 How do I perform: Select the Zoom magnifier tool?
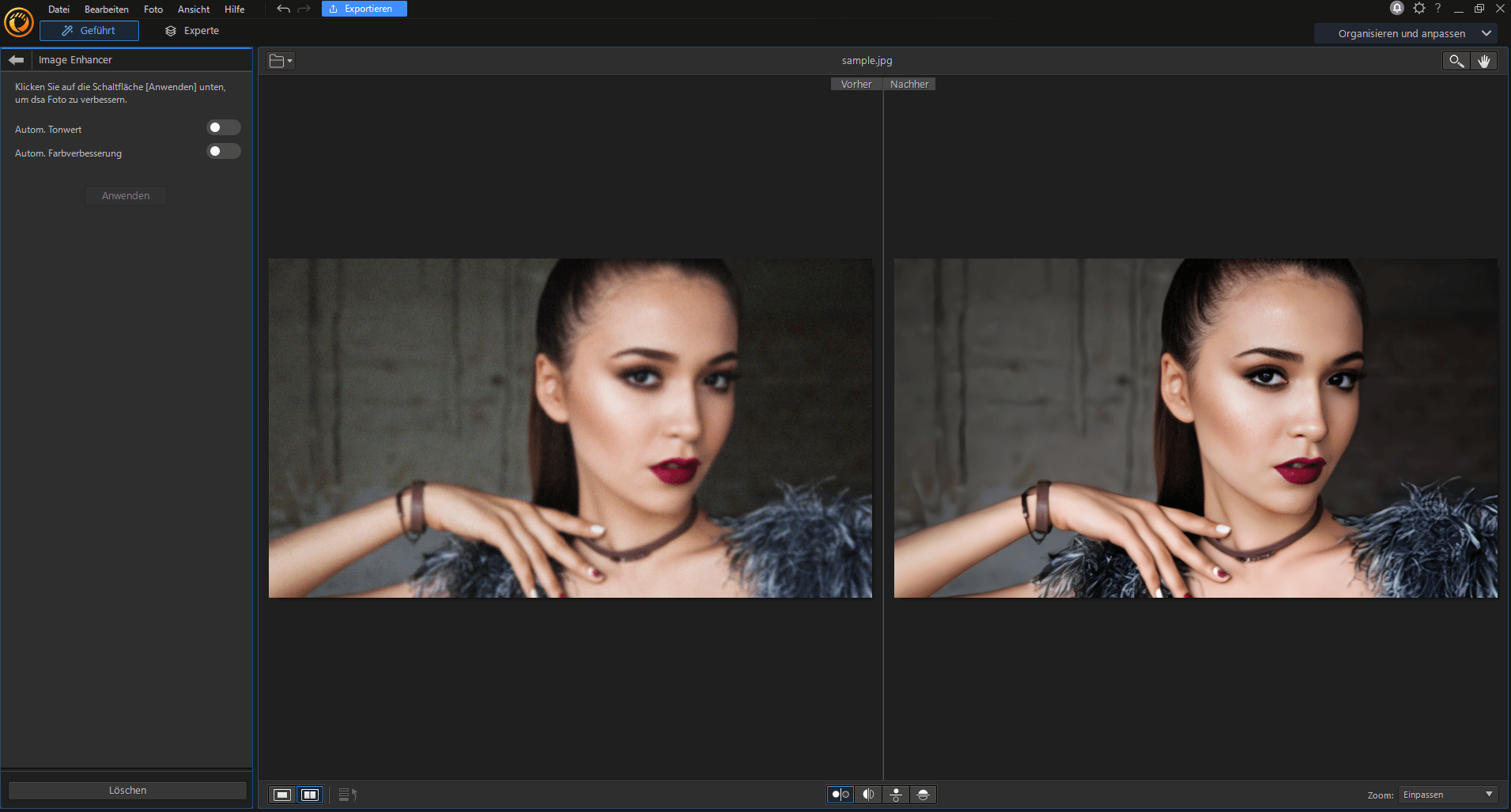click(x=1457, y=60)
